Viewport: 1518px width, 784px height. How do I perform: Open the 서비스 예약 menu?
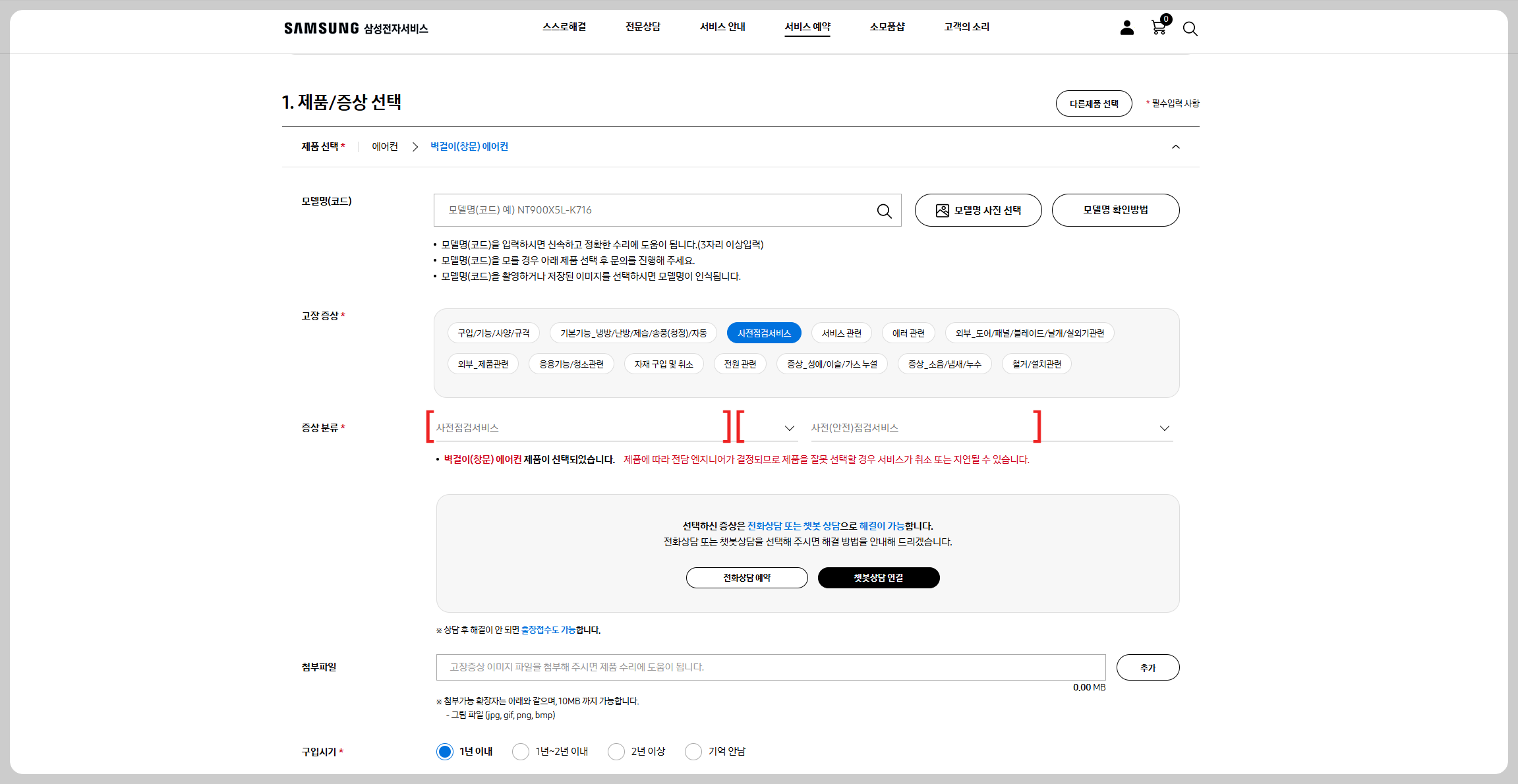coord(807,27)
